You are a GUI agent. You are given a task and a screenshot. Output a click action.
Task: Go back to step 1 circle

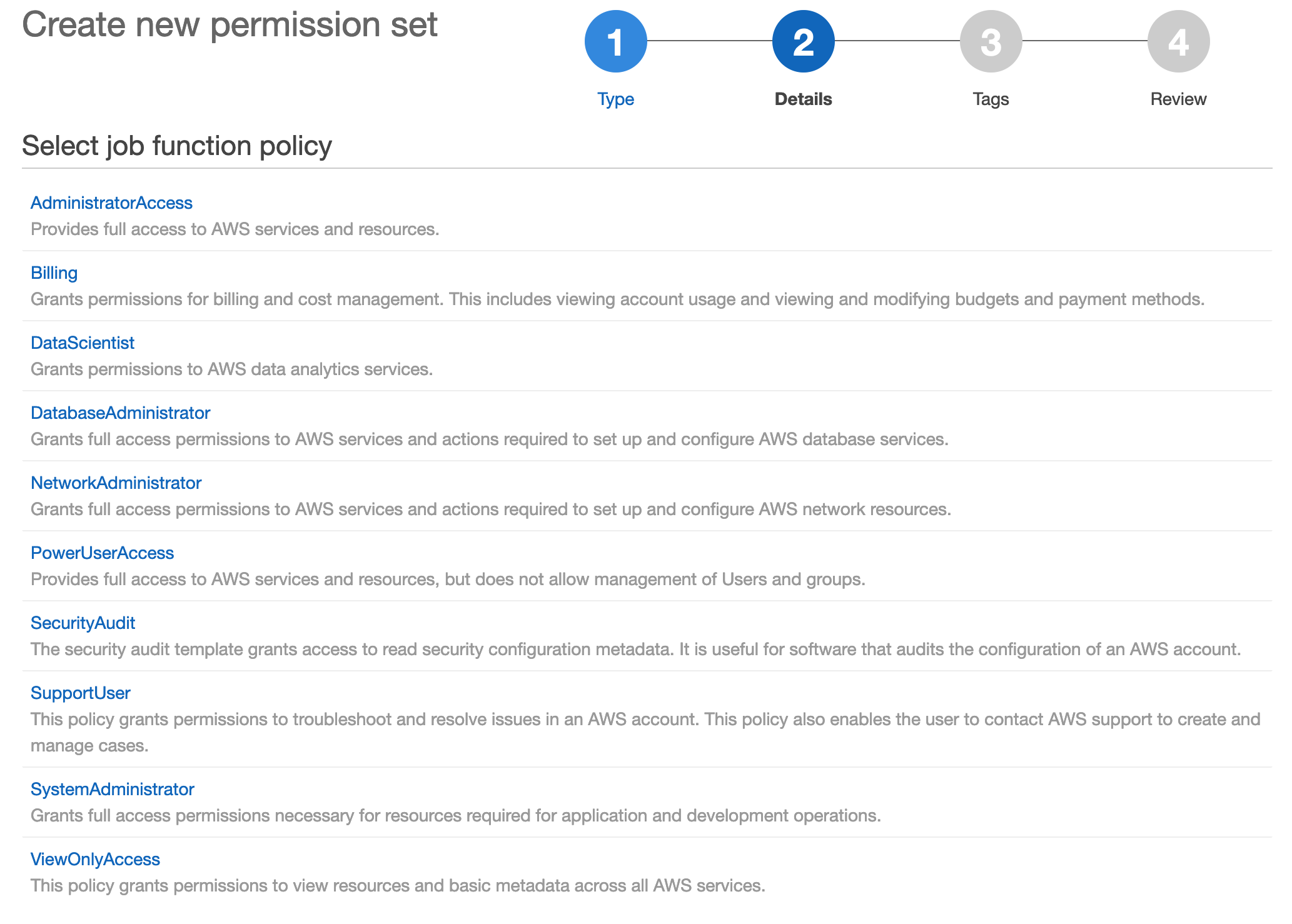(x=615, y=41)
